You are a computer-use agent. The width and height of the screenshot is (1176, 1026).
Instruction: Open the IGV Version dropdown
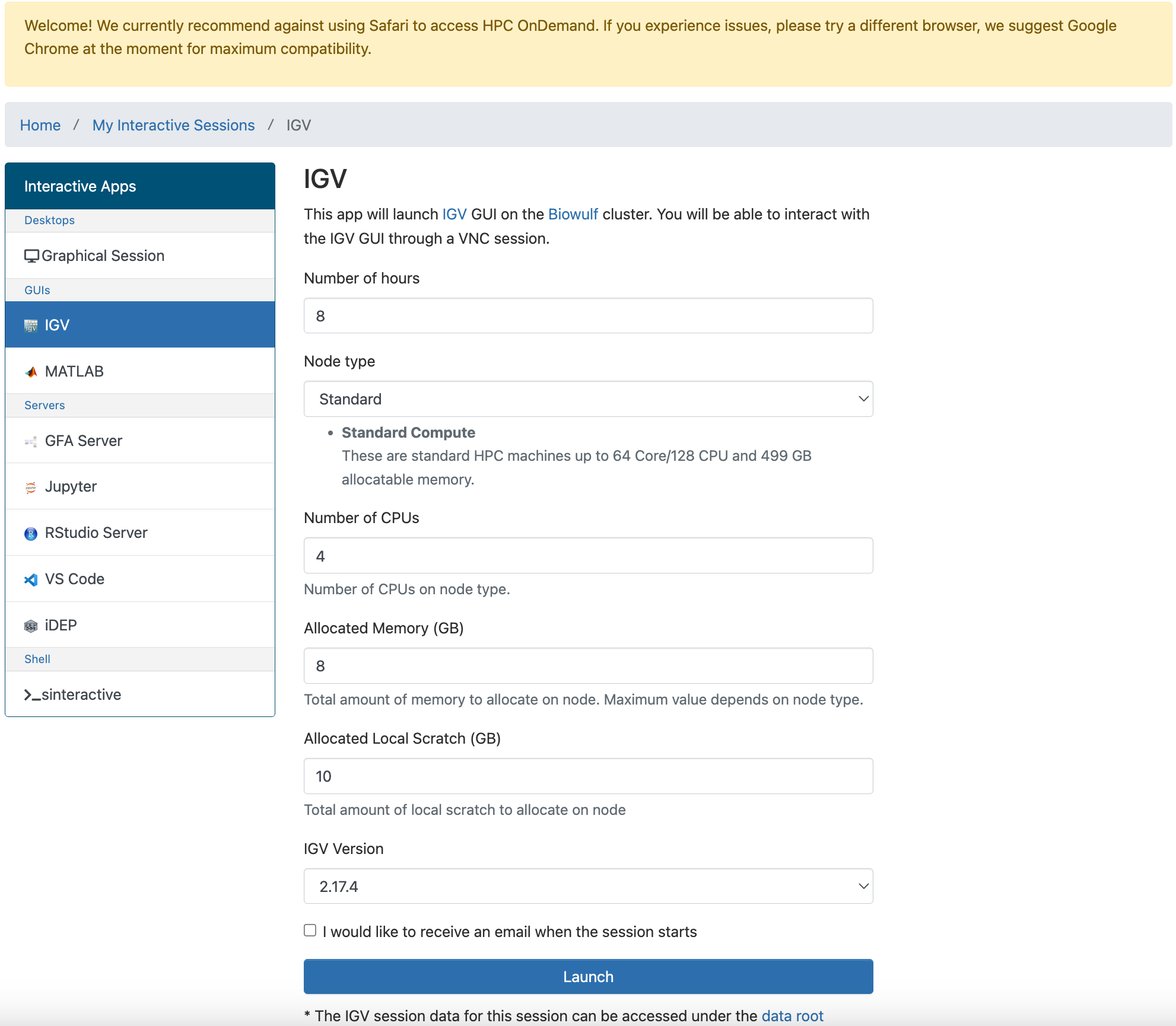[x=588, y=887]
